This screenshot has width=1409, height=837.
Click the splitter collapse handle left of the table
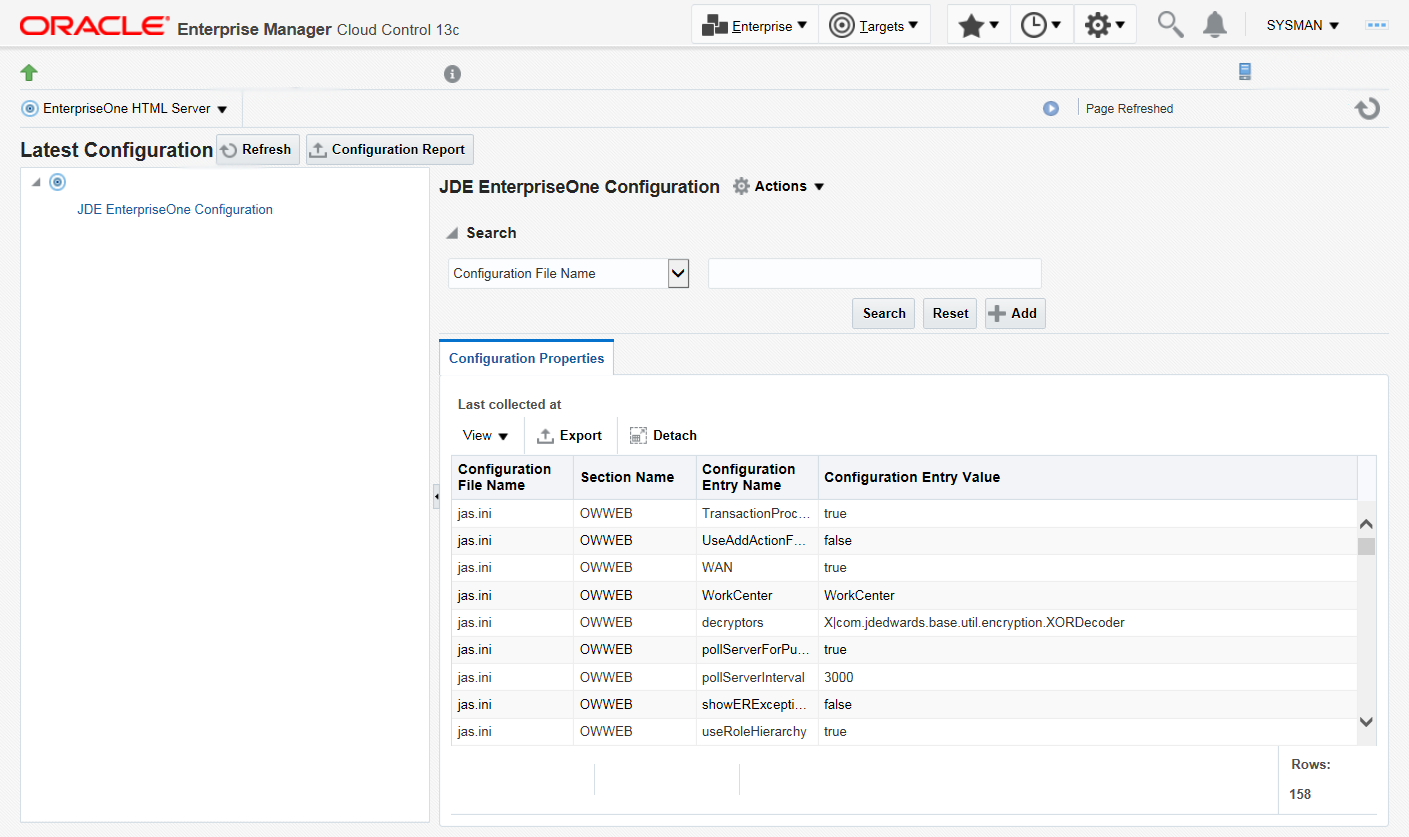[x=436, y=496]
